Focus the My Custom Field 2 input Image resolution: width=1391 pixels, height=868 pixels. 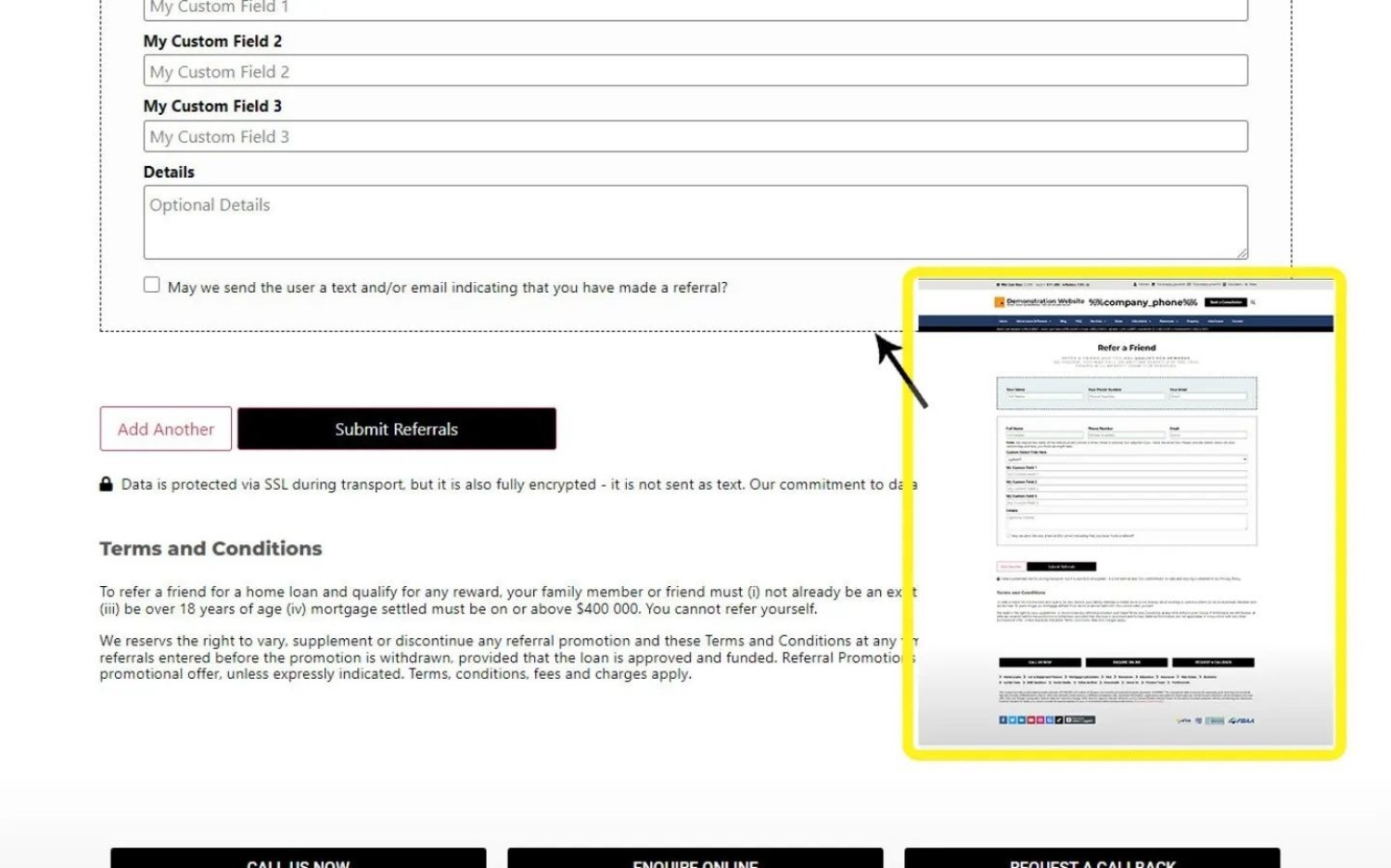pyautogui.click(x=695, y=71)
